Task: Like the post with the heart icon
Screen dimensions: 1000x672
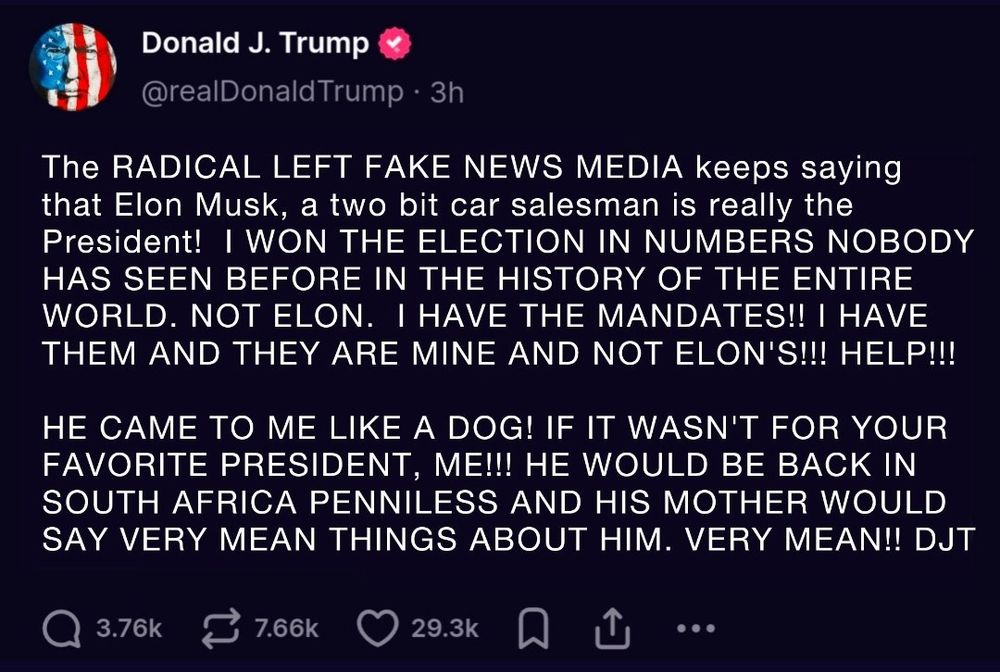Action: tap(378, 627)
